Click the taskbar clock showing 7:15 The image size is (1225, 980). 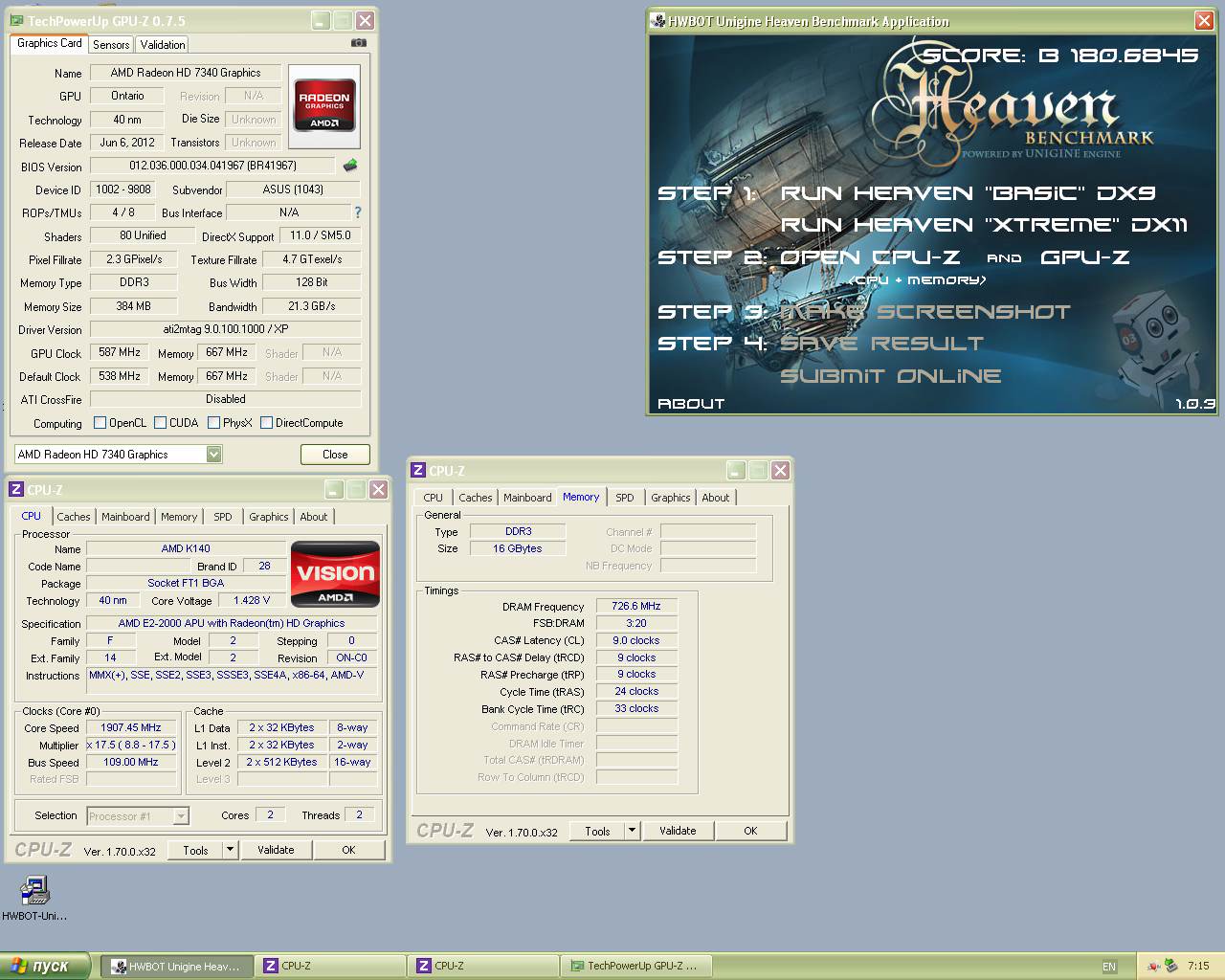tap(1198, 967)
